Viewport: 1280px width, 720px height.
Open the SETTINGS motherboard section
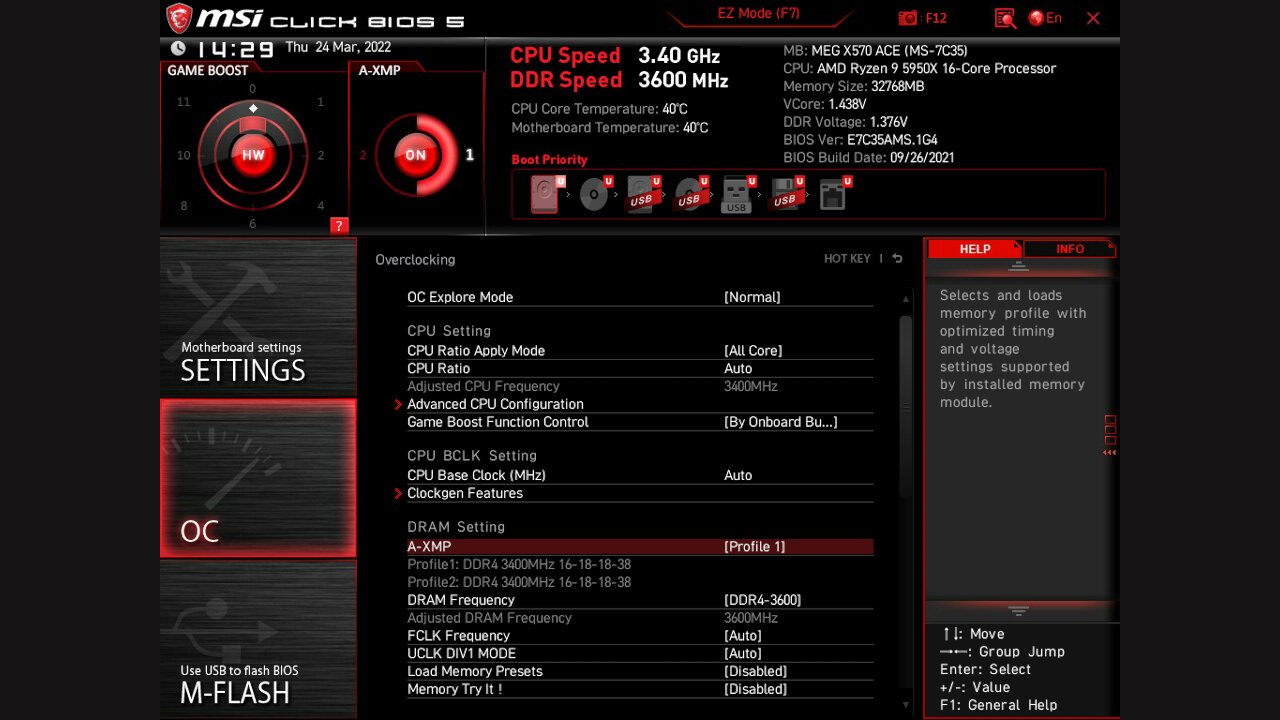(258, 317)
